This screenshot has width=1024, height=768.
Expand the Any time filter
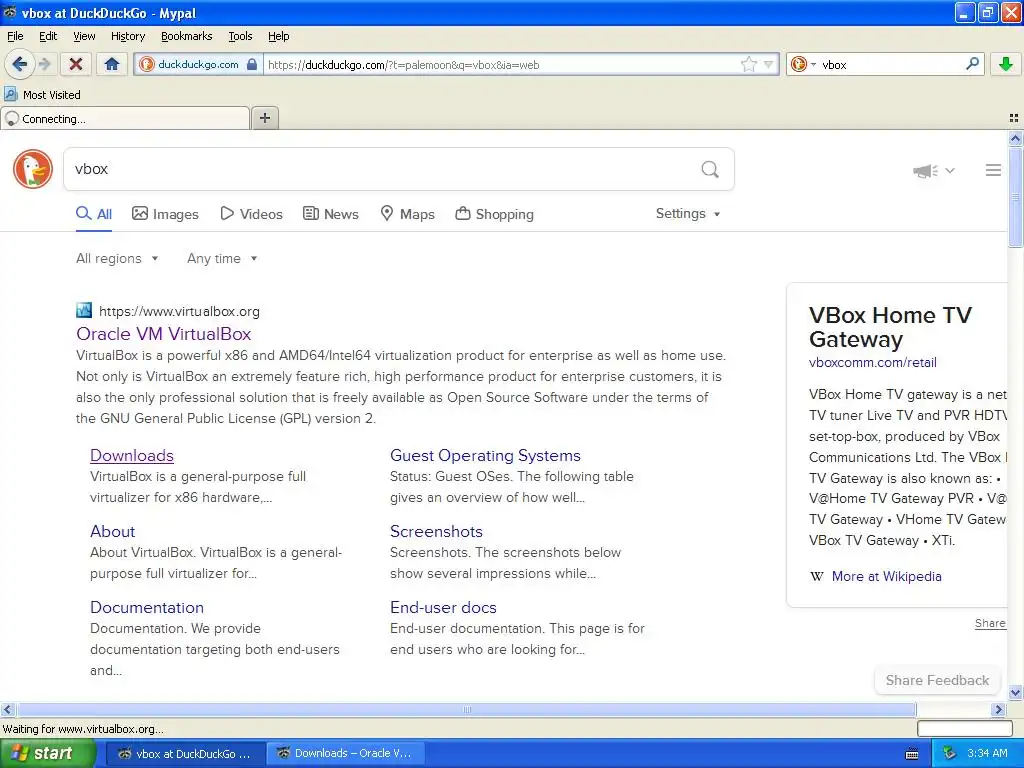222,258
